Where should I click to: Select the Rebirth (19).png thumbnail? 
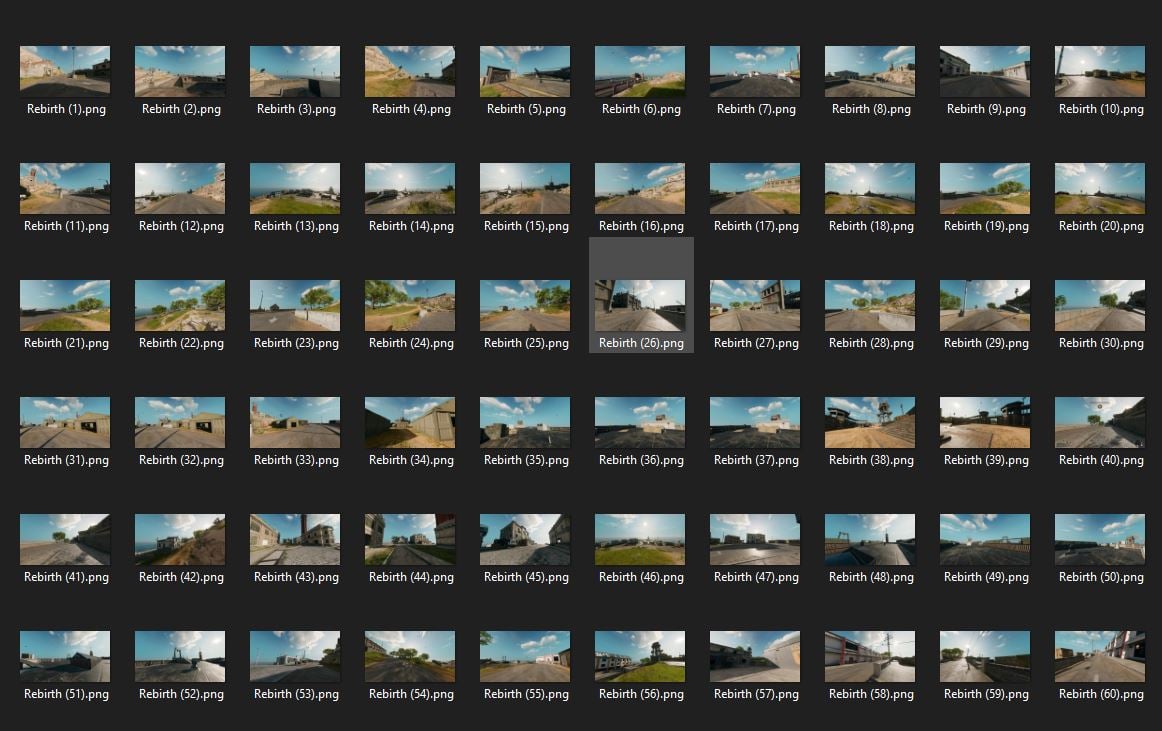point(985,188)
